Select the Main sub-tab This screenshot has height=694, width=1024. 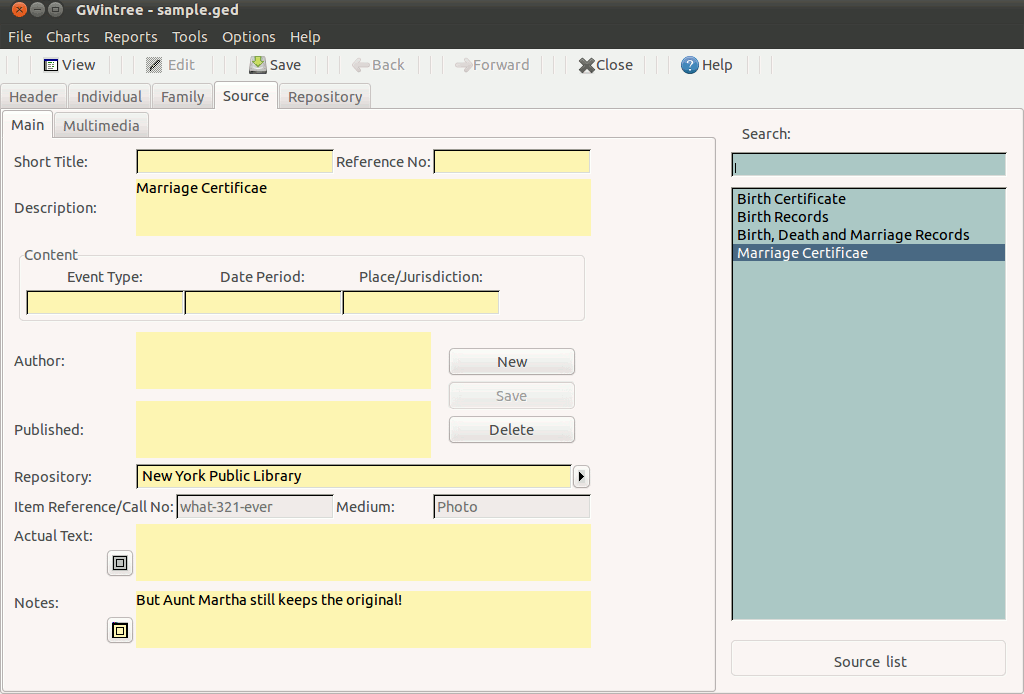pos(27,125)
